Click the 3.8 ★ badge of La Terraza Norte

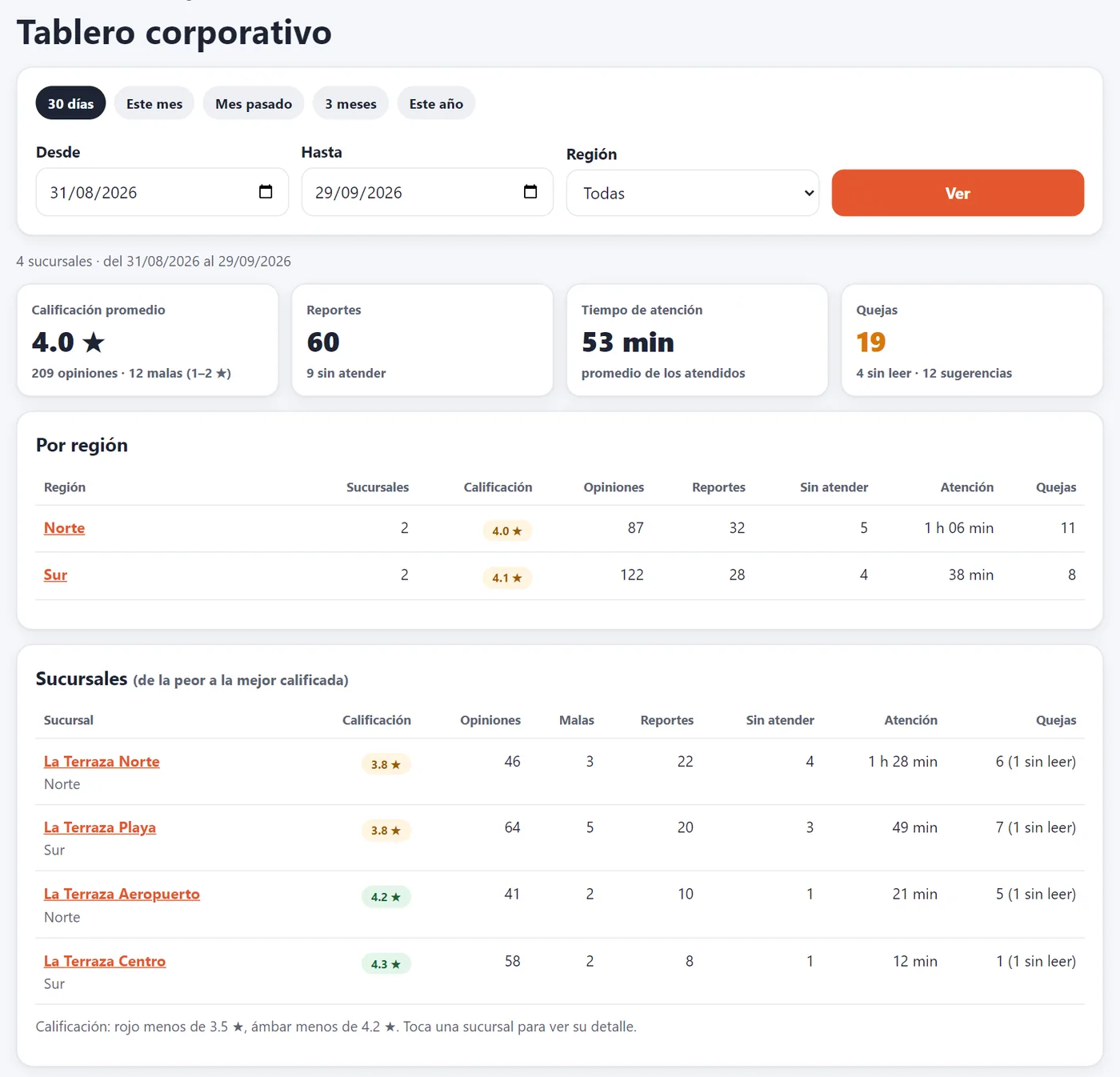tap(386, 764)
